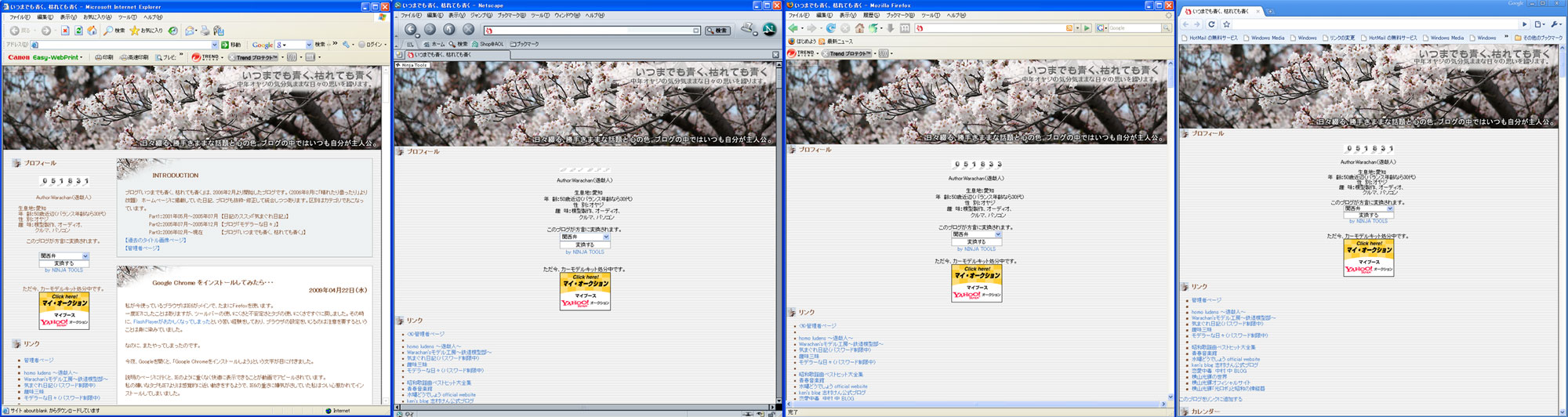Screen dimensions: 1568x417
Task: Click Netscape's Reload button
Action: [449, 30]
